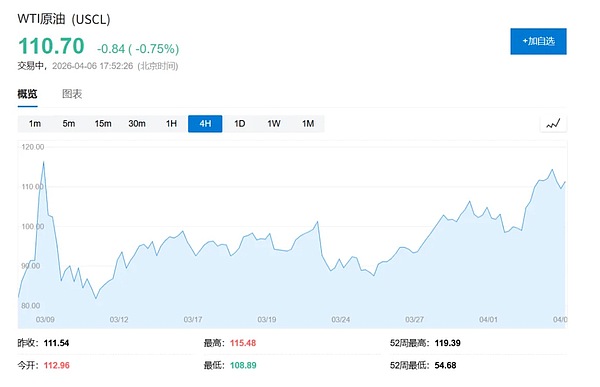Screen dimensions: 600x387
Task: Click the 03/19 date axis label
Action: 267,319
